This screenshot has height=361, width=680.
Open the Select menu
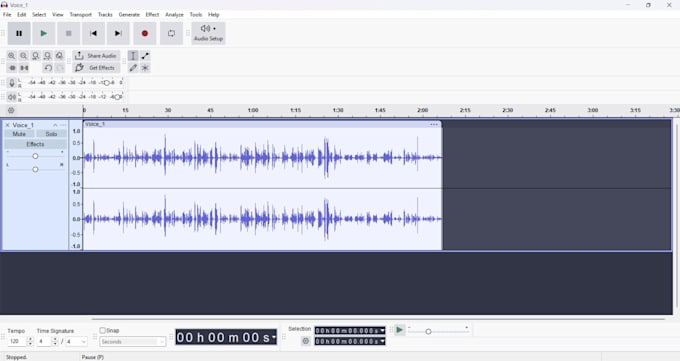pos(39,15)
